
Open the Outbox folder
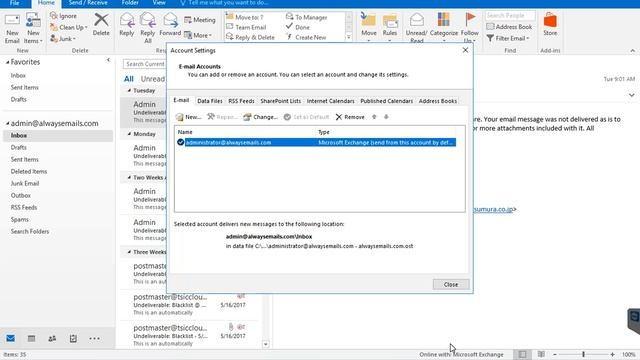coord(20,196)
